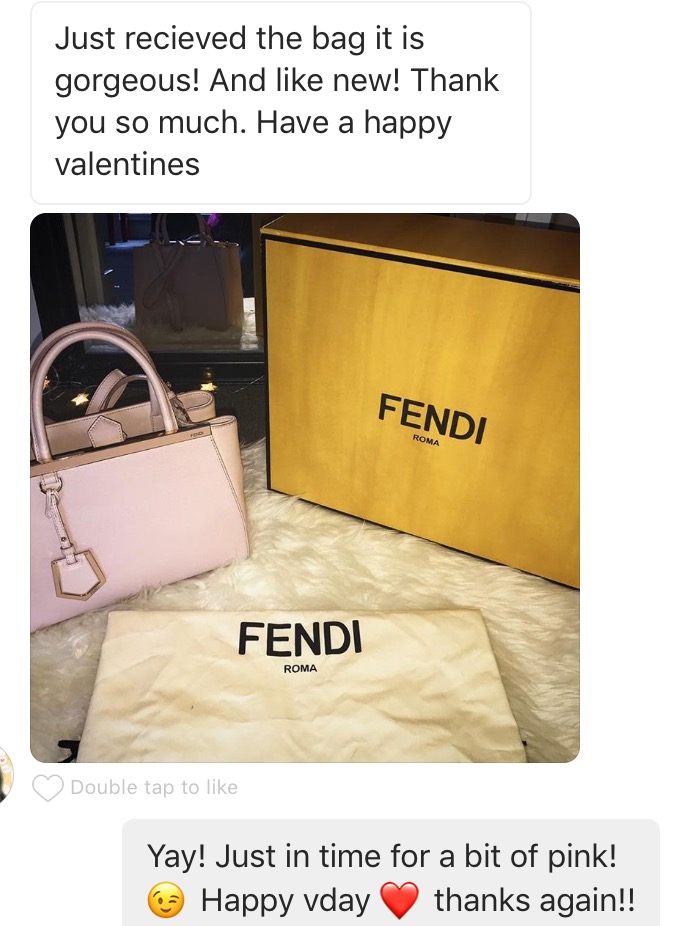This screenshot has height=926, width=676.
Task: Select the 'Just recieved the bag' message bubble
Action: (x=280, y=103)
